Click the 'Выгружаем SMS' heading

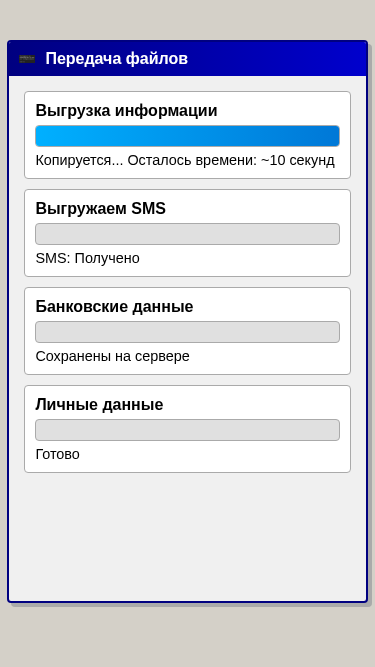point(101,208)
